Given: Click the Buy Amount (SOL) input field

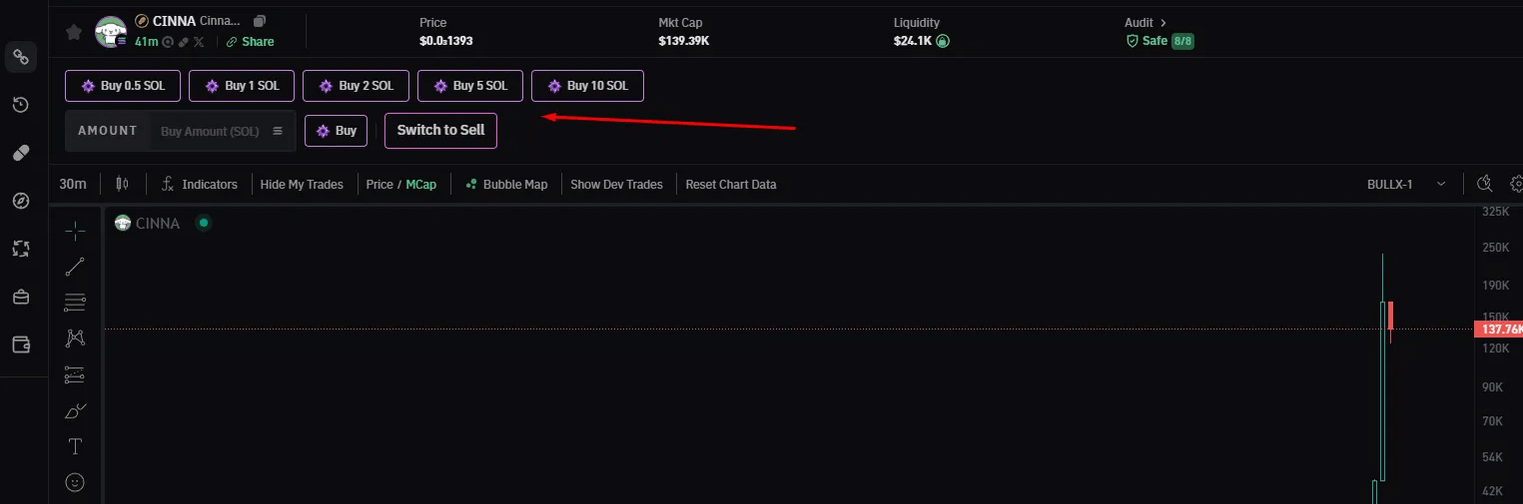Looking at the screenshot, I should (x=209, y=131).
